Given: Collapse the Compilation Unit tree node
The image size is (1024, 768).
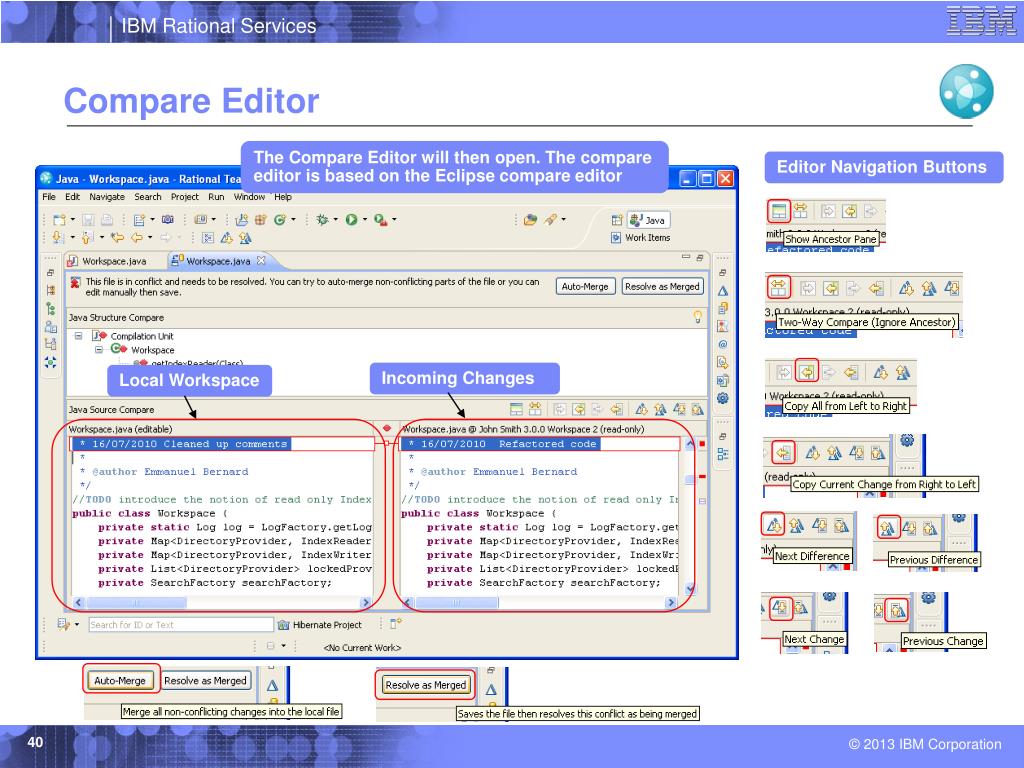Looking at the screenshot, I should click(x=78, y=336).
